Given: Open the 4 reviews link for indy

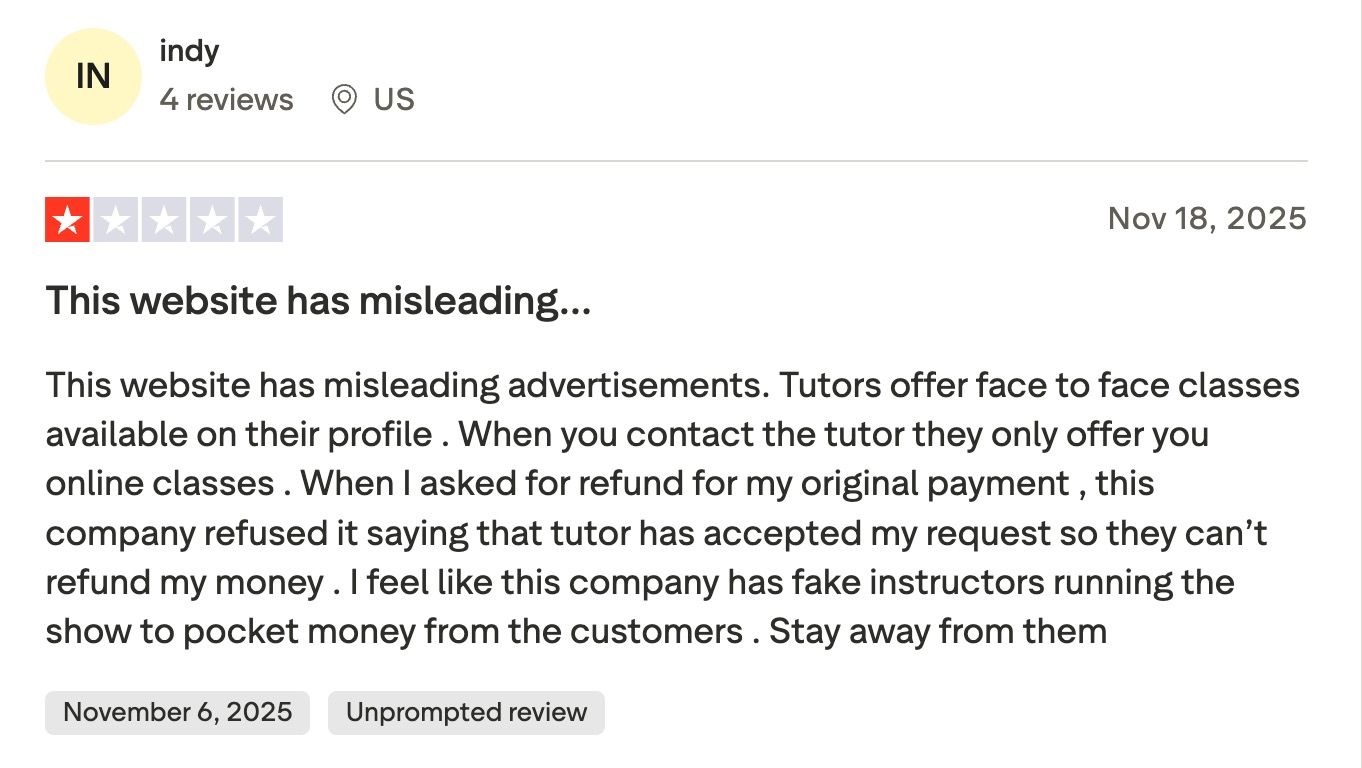Looking at the screenshot, I should point(226,99).
